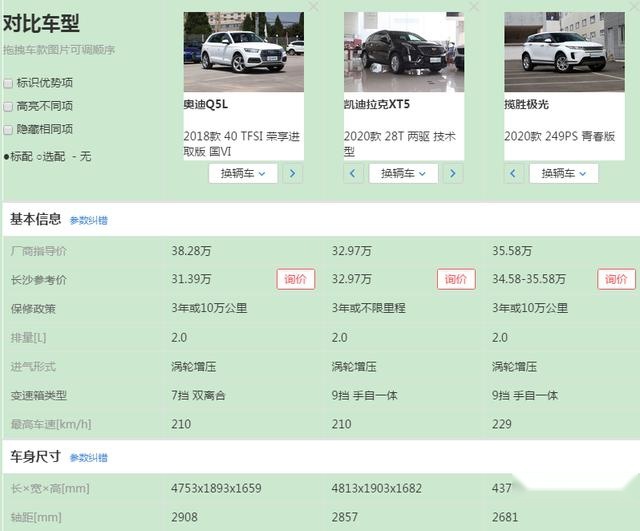Enable the 高亮不同项 checkbox
640x531 pixels.
[x=8, y=107]
